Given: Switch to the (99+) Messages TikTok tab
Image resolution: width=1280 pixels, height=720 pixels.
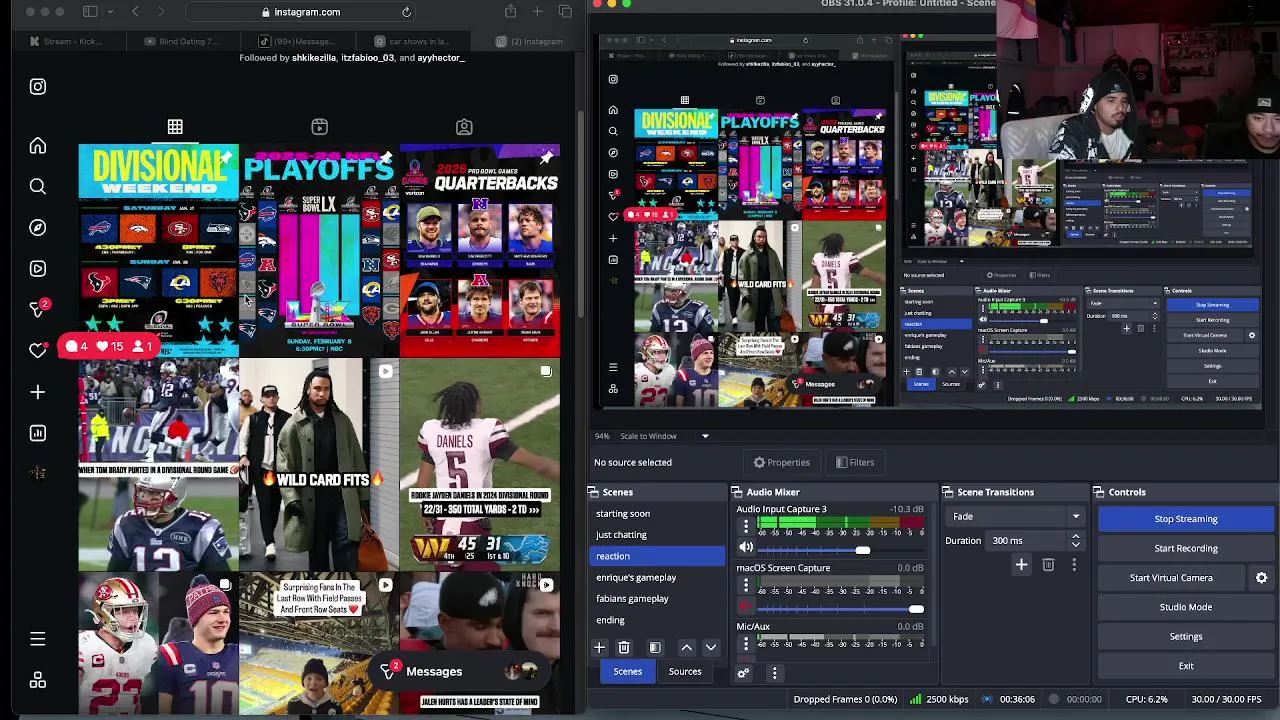Looking at the screenshot, I should point(298,42).
